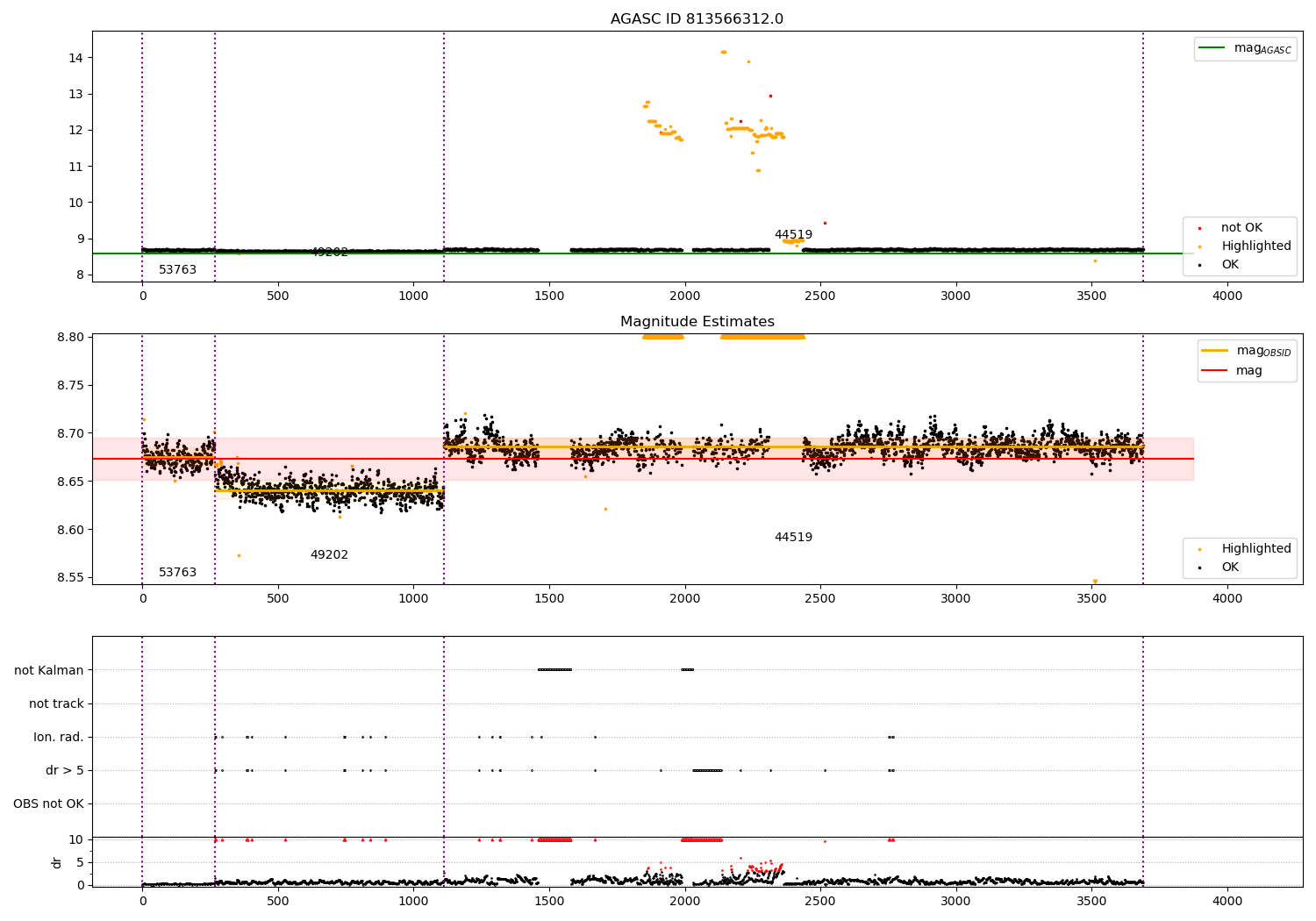Click the 'Ion. rad.' row label
Image resolution: width=1316 pixels, height=921 pixels.
pos(59,738)
